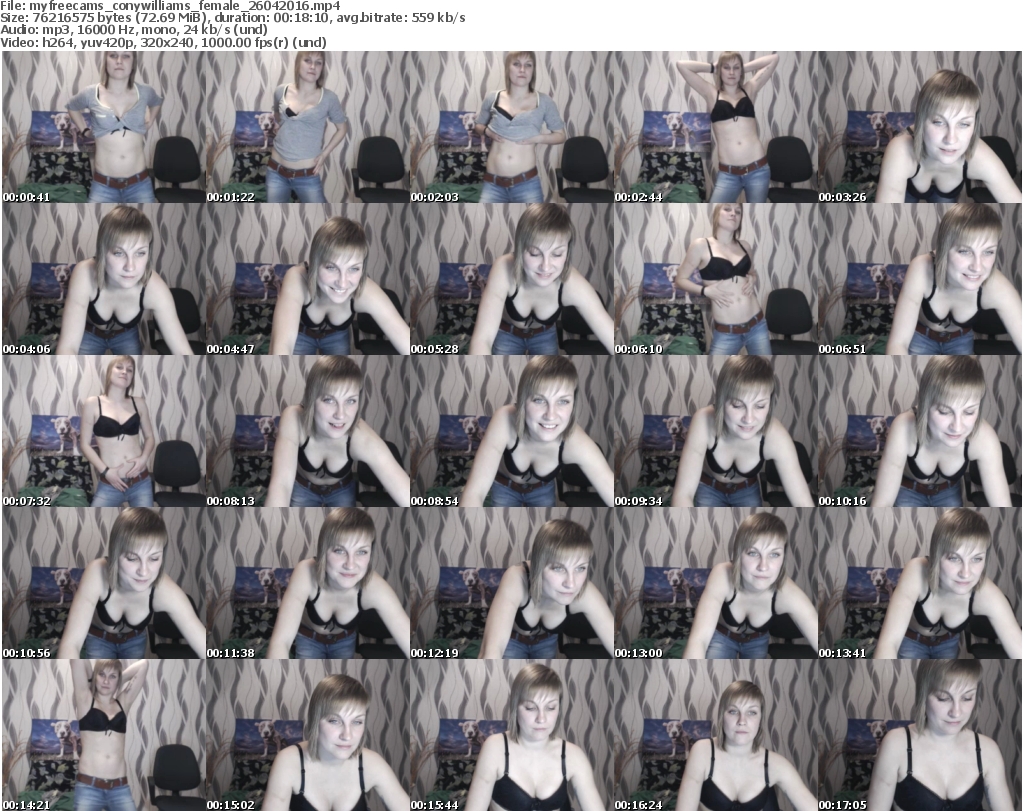Open the thumbnail timestamped 00:16:24
Viewport: 1024px width, 811px height.
[x=715, y=735]
